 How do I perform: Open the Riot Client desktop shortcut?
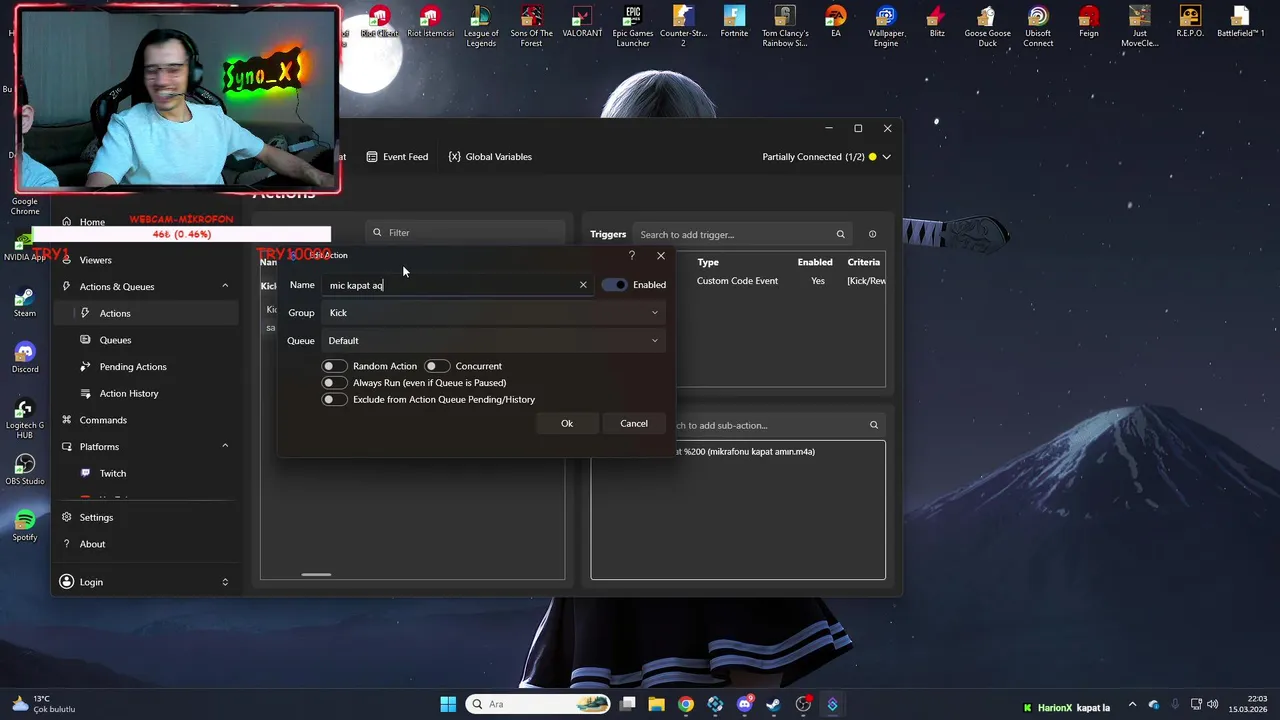(x=379, y=22)
